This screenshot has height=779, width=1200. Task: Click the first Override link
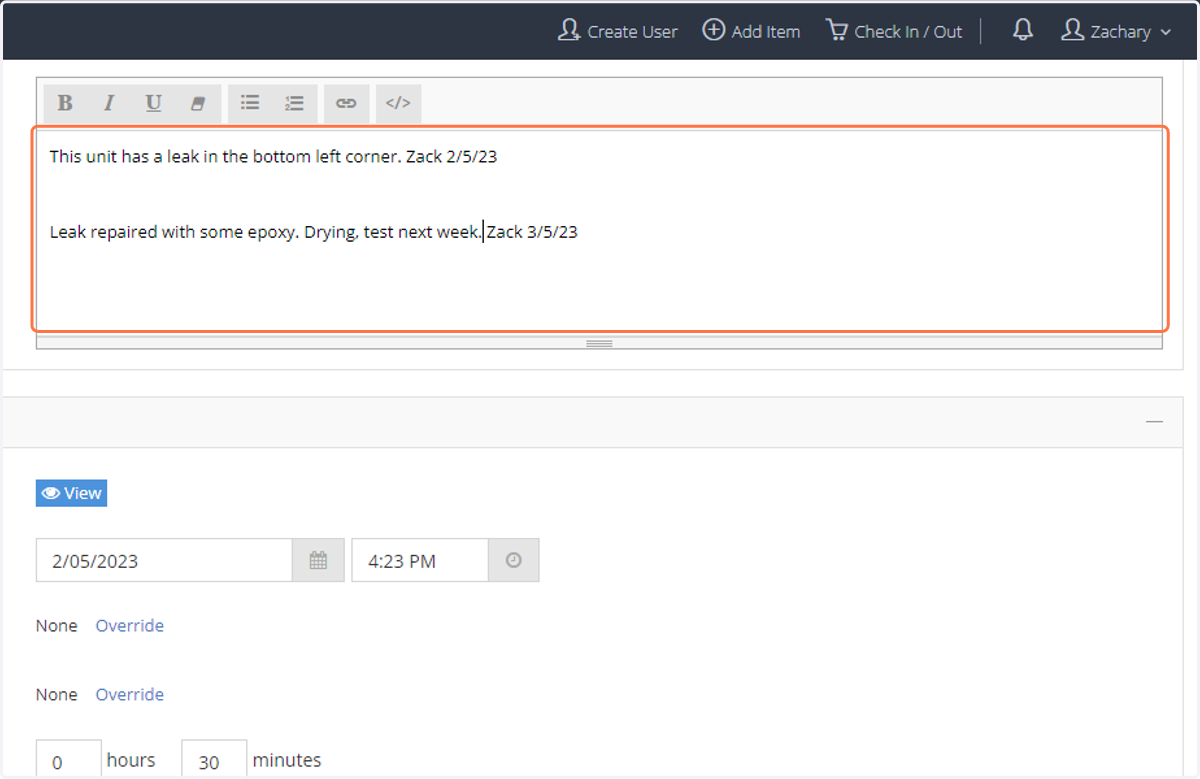pyautogui.click(x=130, y=626)
